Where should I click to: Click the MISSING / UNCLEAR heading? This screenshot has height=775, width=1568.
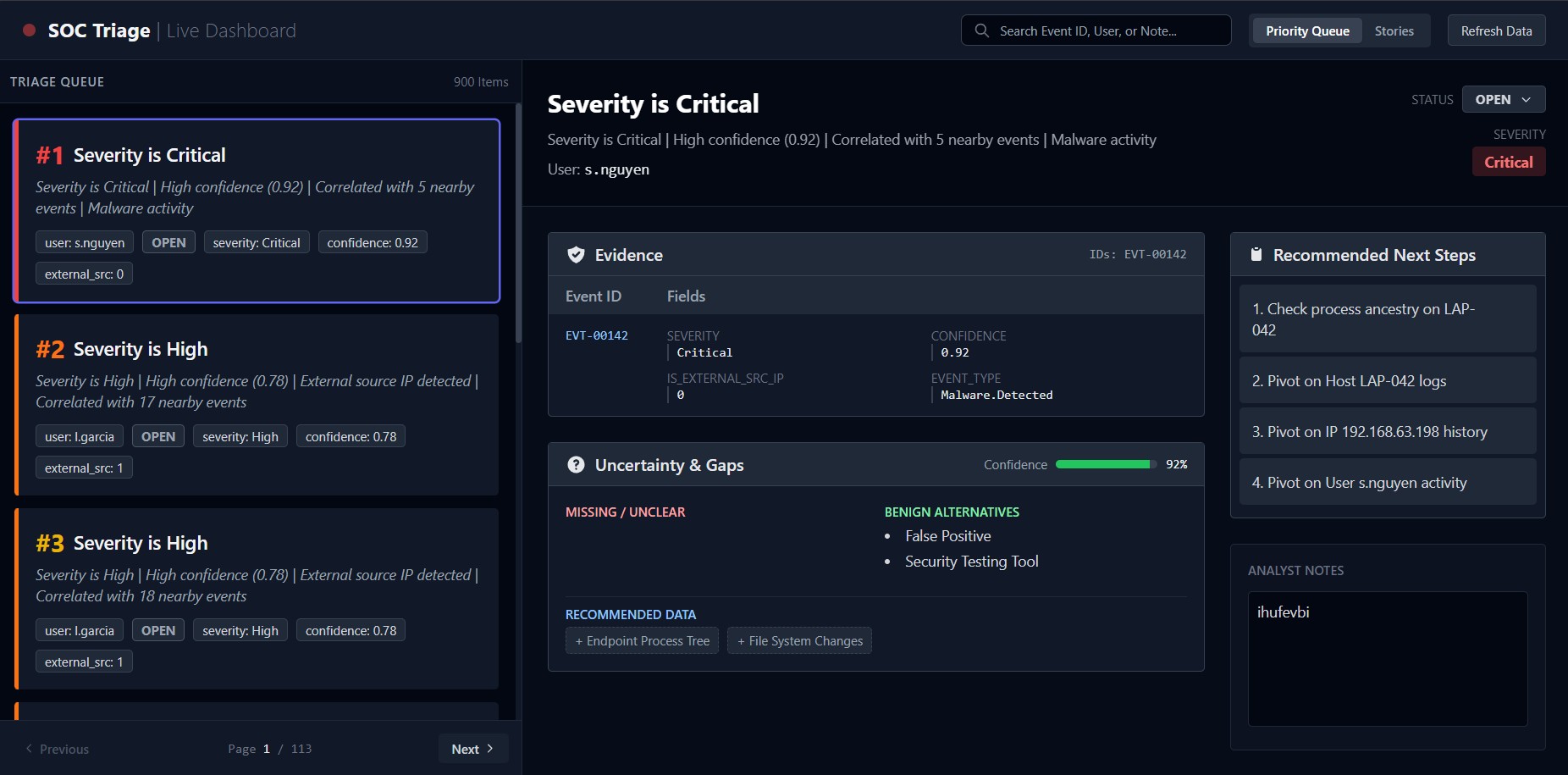[626, 512]
